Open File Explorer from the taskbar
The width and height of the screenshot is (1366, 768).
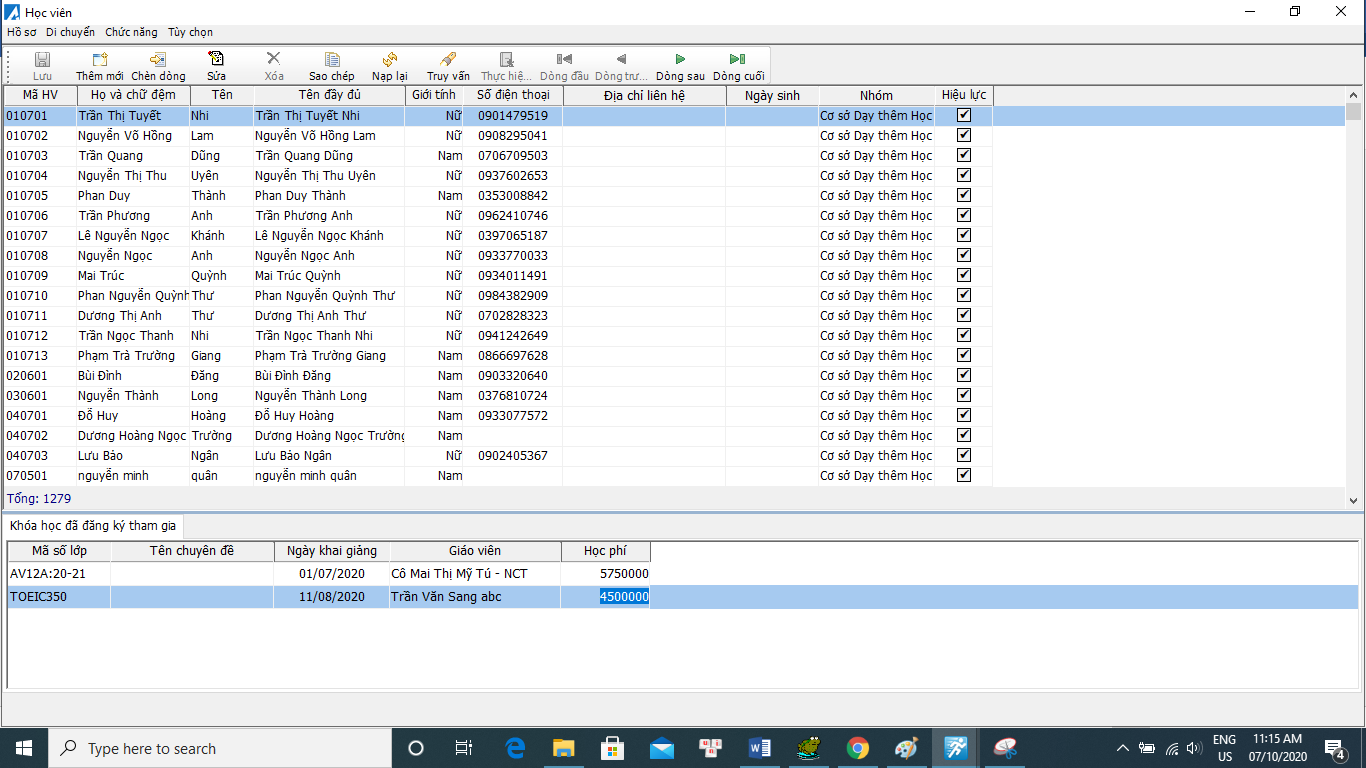coord(563,748)
